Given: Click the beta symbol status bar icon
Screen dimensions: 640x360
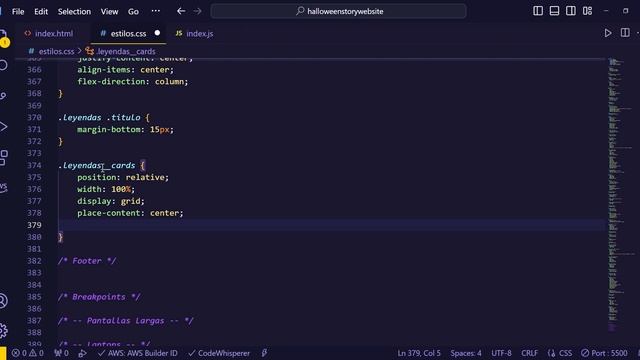Looking at the screenshot, I should (264, 353).
